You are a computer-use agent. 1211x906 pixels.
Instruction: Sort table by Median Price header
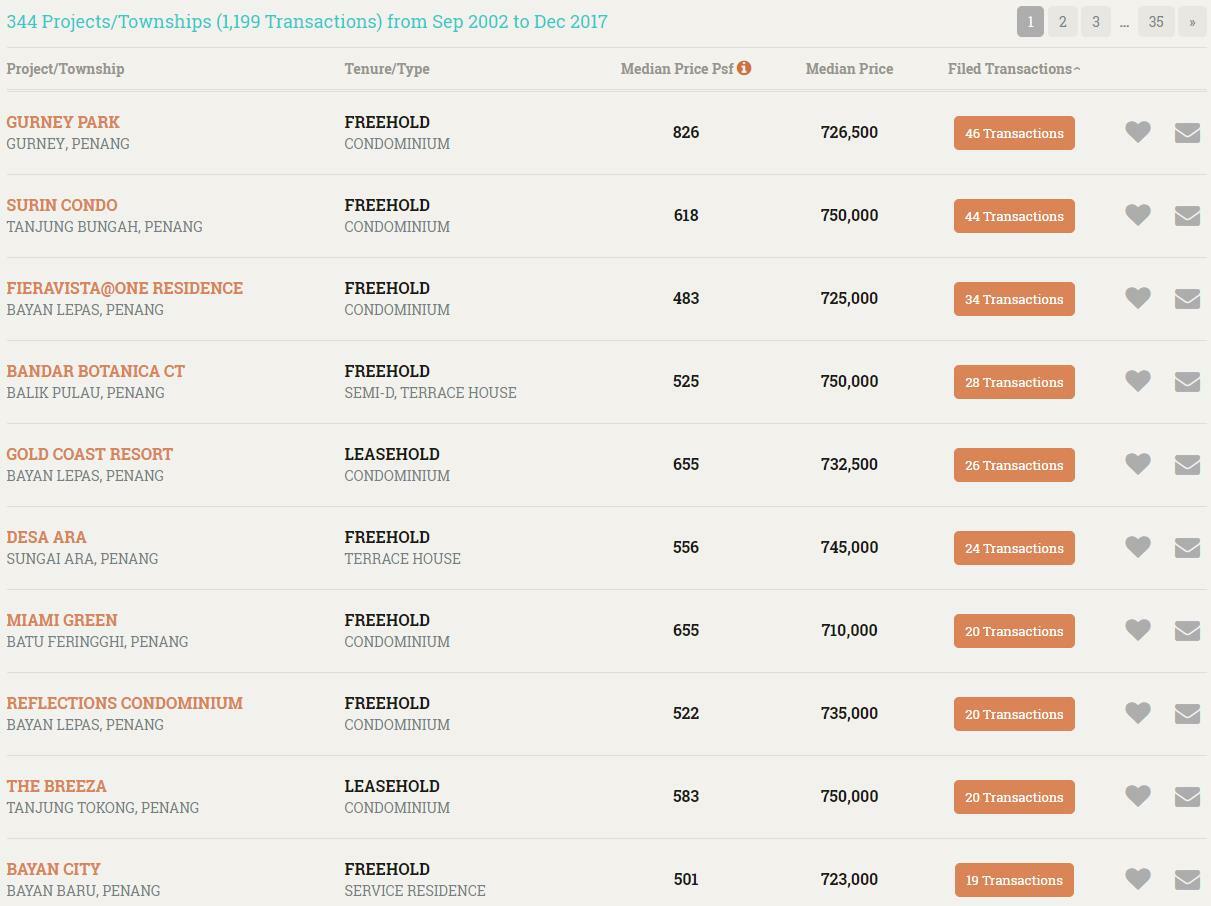(849, 69)
